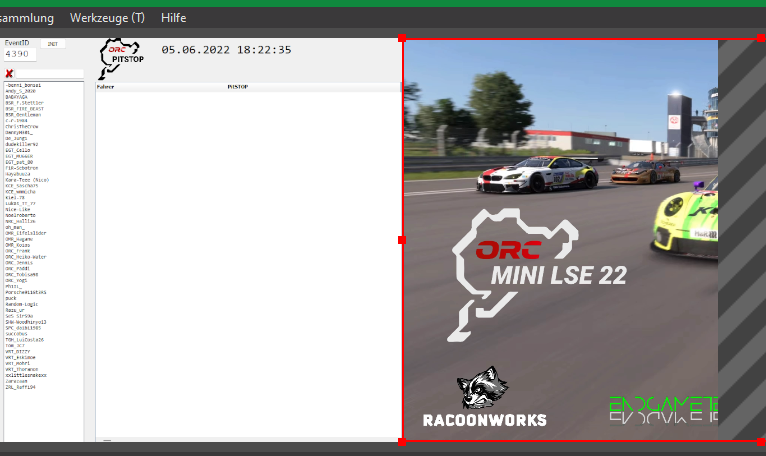766x456 pixels.
Task: Click the red X clear icon
Action: 9,74
